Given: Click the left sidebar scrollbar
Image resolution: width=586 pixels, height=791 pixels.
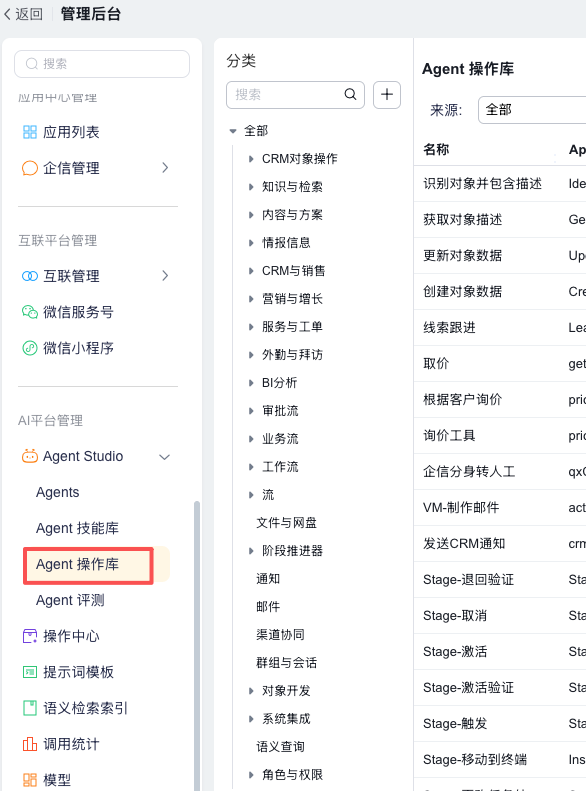Looking at the screenshot, I should point(197,646).
